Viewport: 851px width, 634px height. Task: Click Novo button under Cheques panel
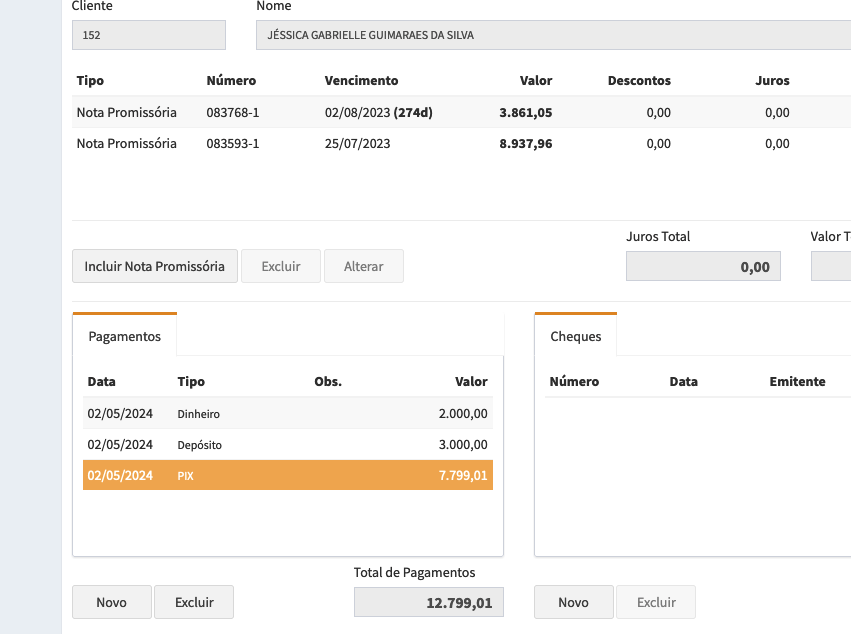(x=573, y=602)
